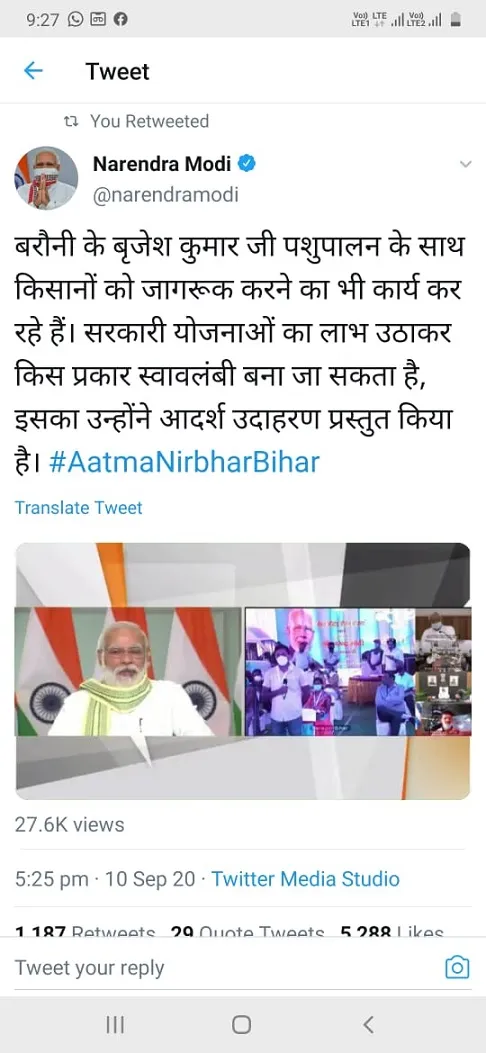The width and height of the screenshot is (486, 1053).
Task: Tap Translate Tweet link
Action: pyautogui.click(x=79, y=508)
